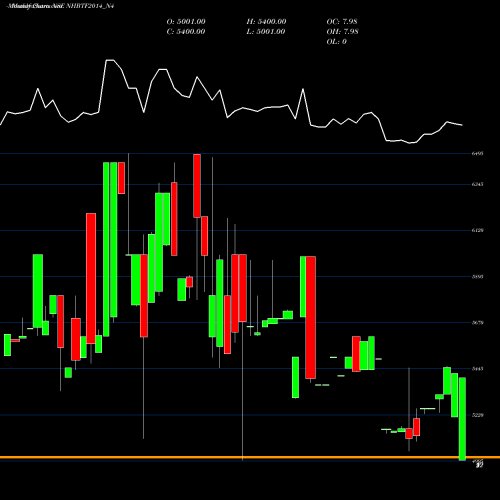Click the 6345 price axis label

coord(477,184)
